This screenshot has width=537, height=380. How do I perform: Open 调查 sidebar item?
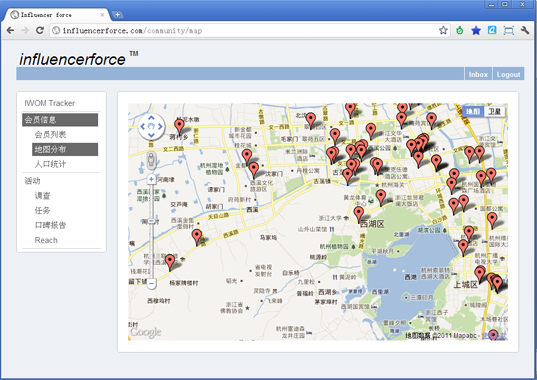(x=42, y=195)
